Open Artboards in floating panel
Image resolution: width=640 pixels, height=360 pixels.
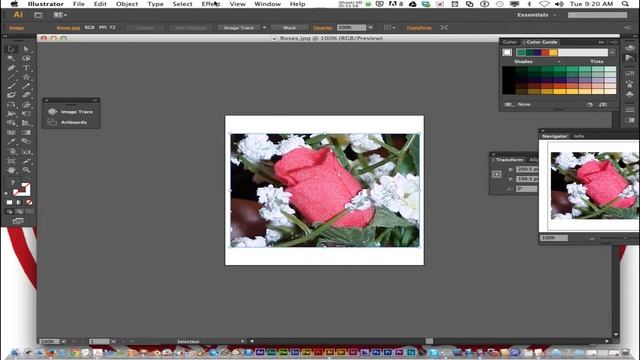[68, 122]
